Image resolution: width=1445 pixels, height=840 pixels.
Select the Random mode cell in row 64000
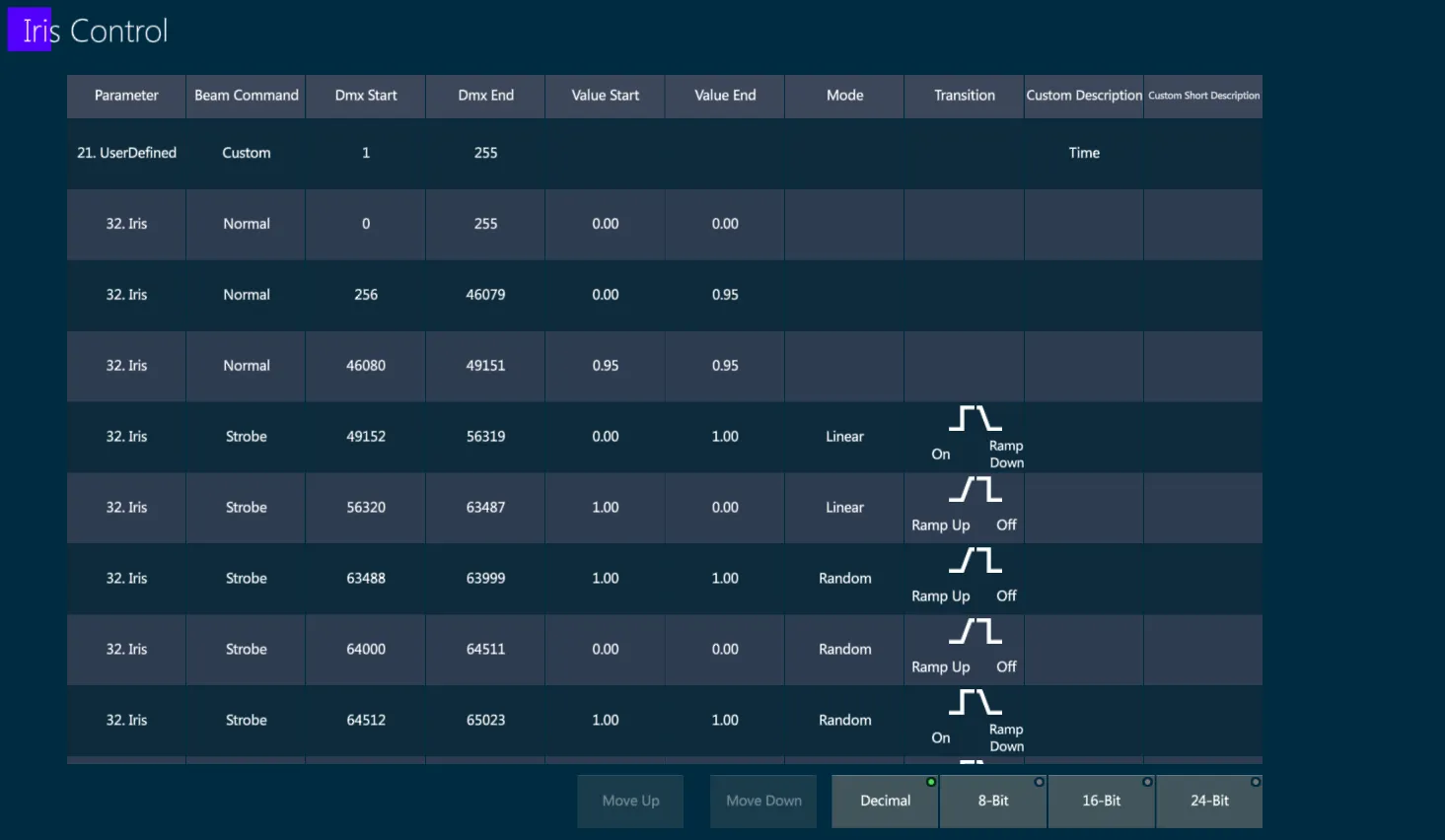coord(844,650)
